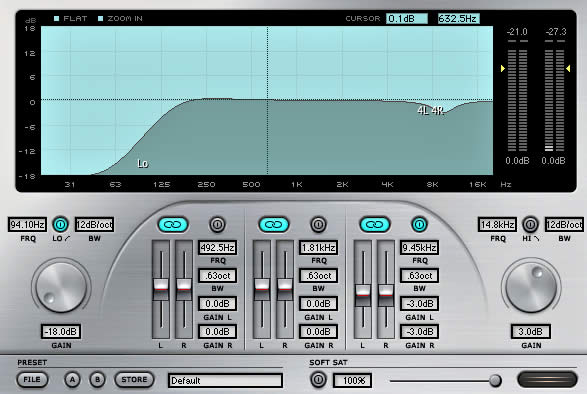Click the 9.45kHz band link icon
Image resolution: width=587 pixels, height=394 pixels.
(x=375, y=225)
